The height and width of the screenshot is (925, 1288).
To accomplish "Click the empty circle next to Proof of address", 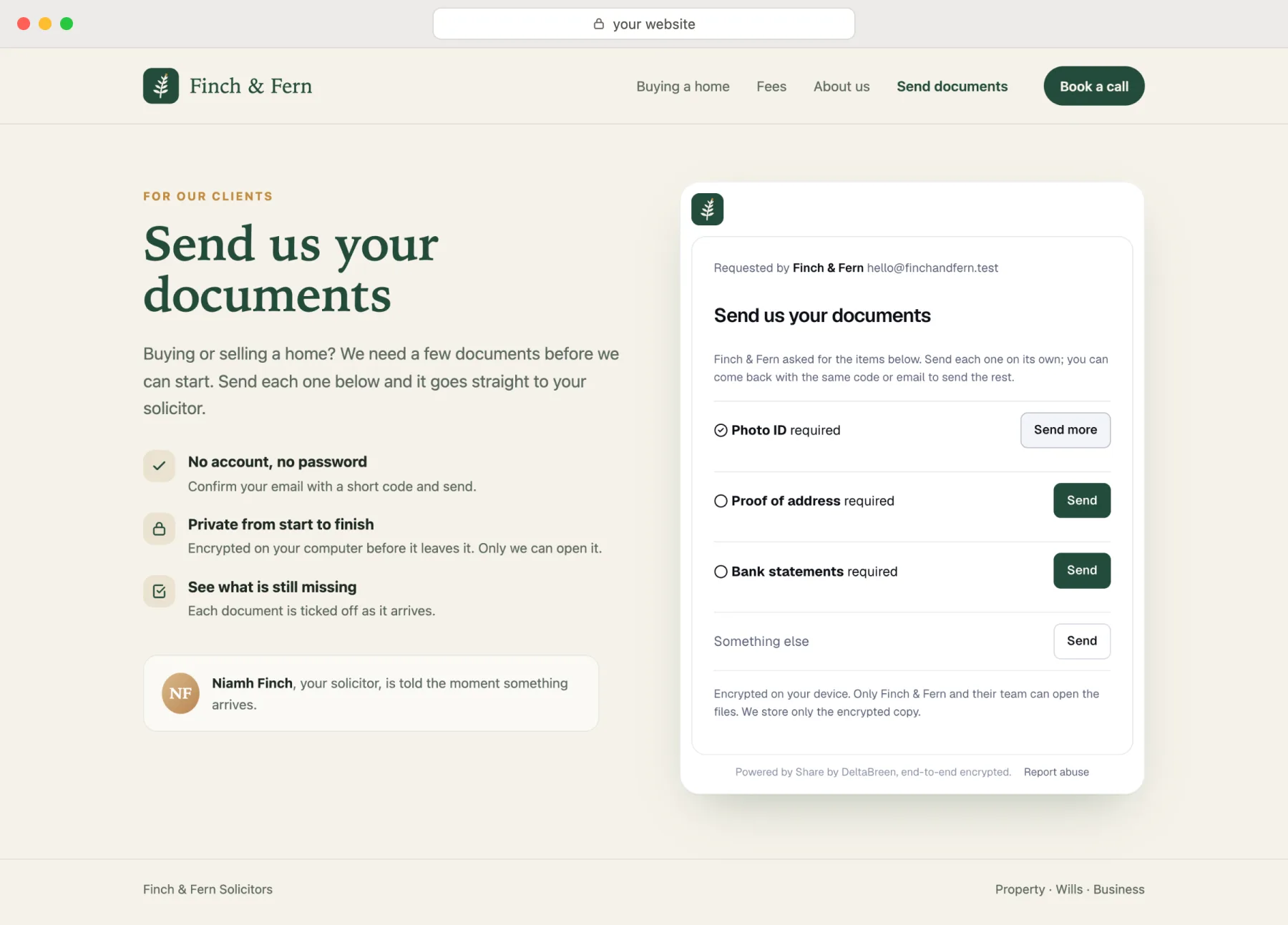I will coord(721,501).
